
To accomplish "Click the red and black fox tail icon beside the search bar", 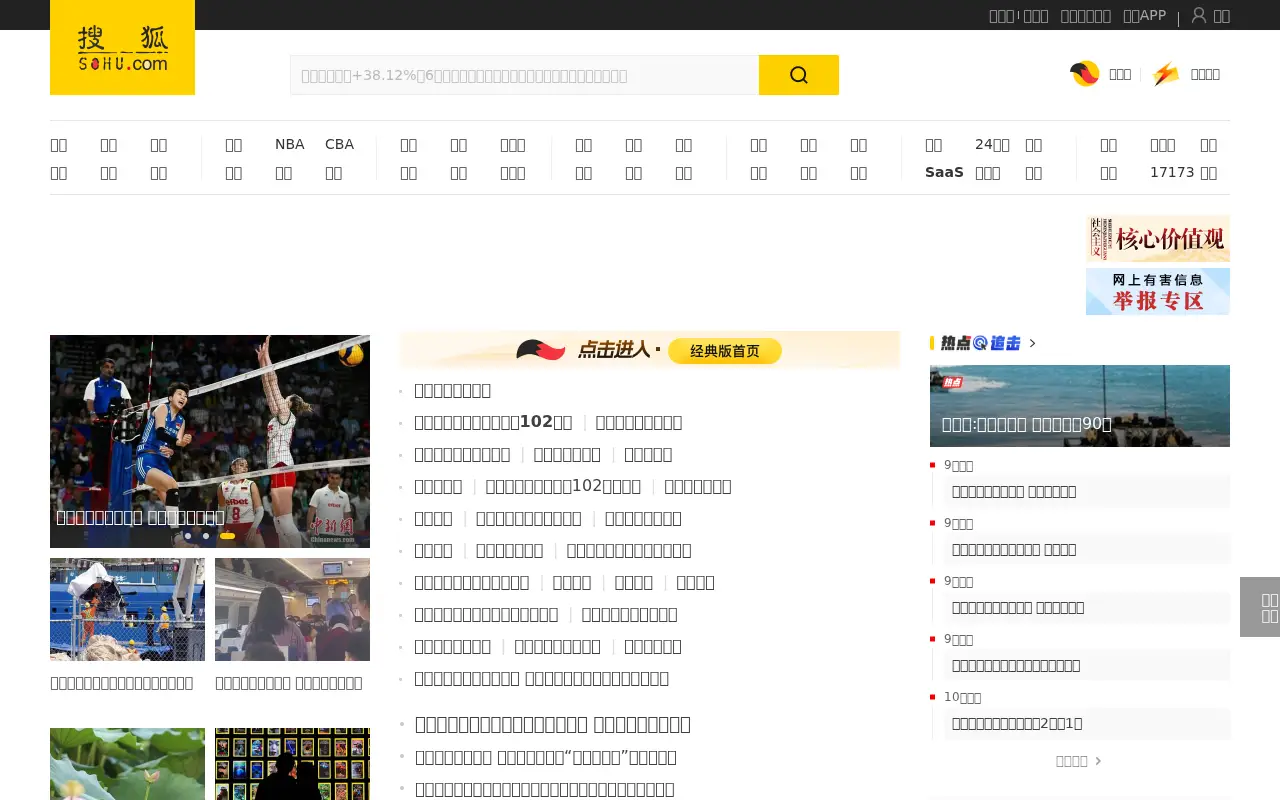I will pyautogui.click(x=1085, y=74).
